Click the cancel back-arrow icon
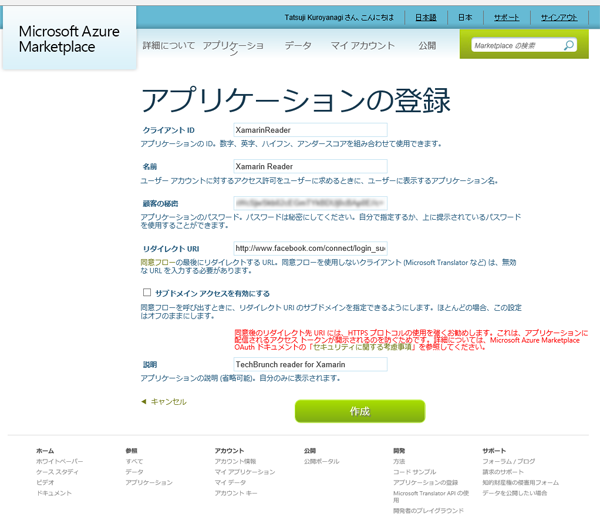 tap(143, 401)
